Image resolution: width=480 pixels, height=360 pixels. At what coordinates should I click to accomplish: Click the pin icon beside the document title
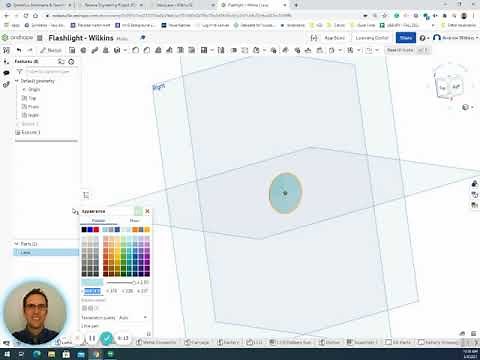coord(143,37)
